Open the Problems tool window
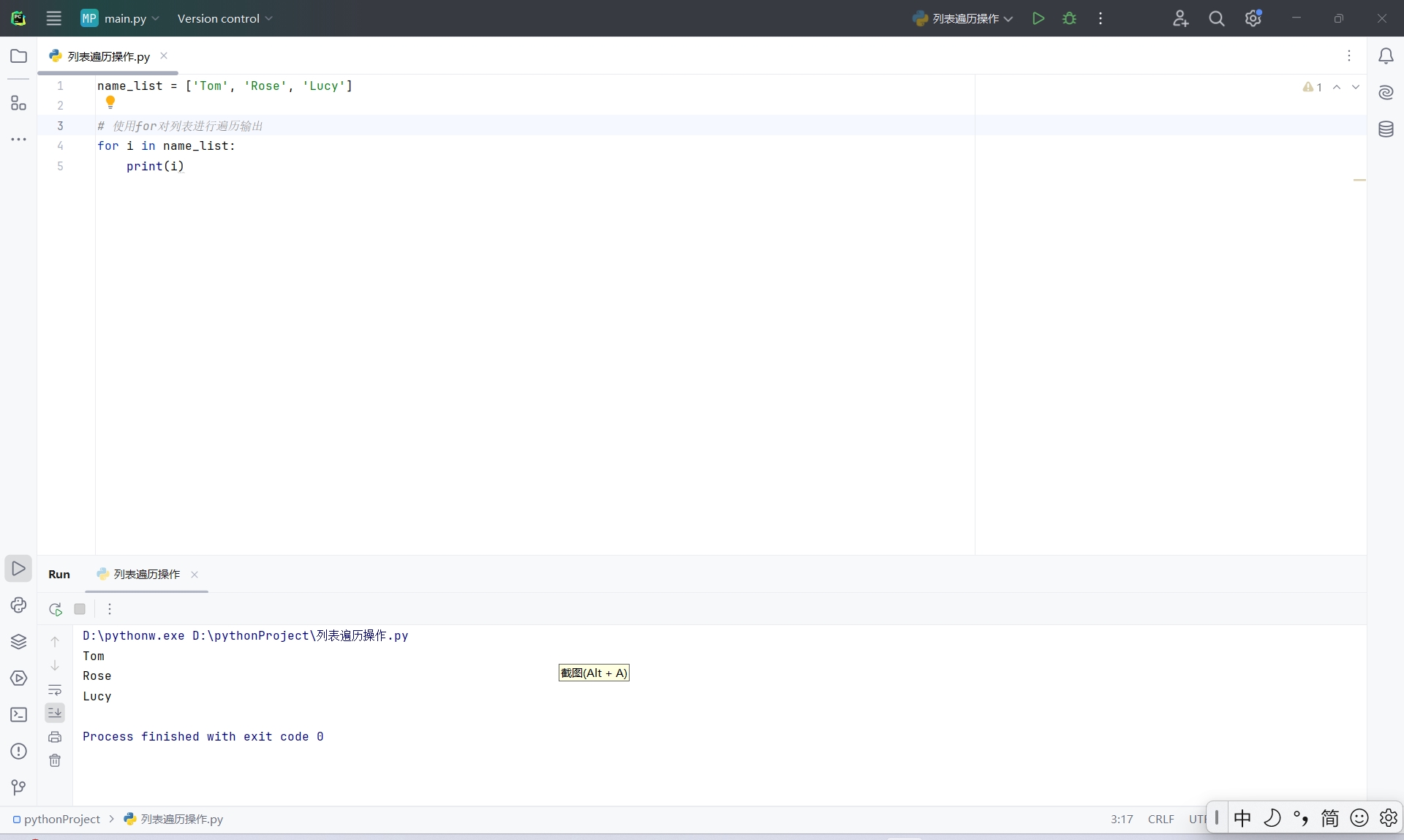 [18, 752]
